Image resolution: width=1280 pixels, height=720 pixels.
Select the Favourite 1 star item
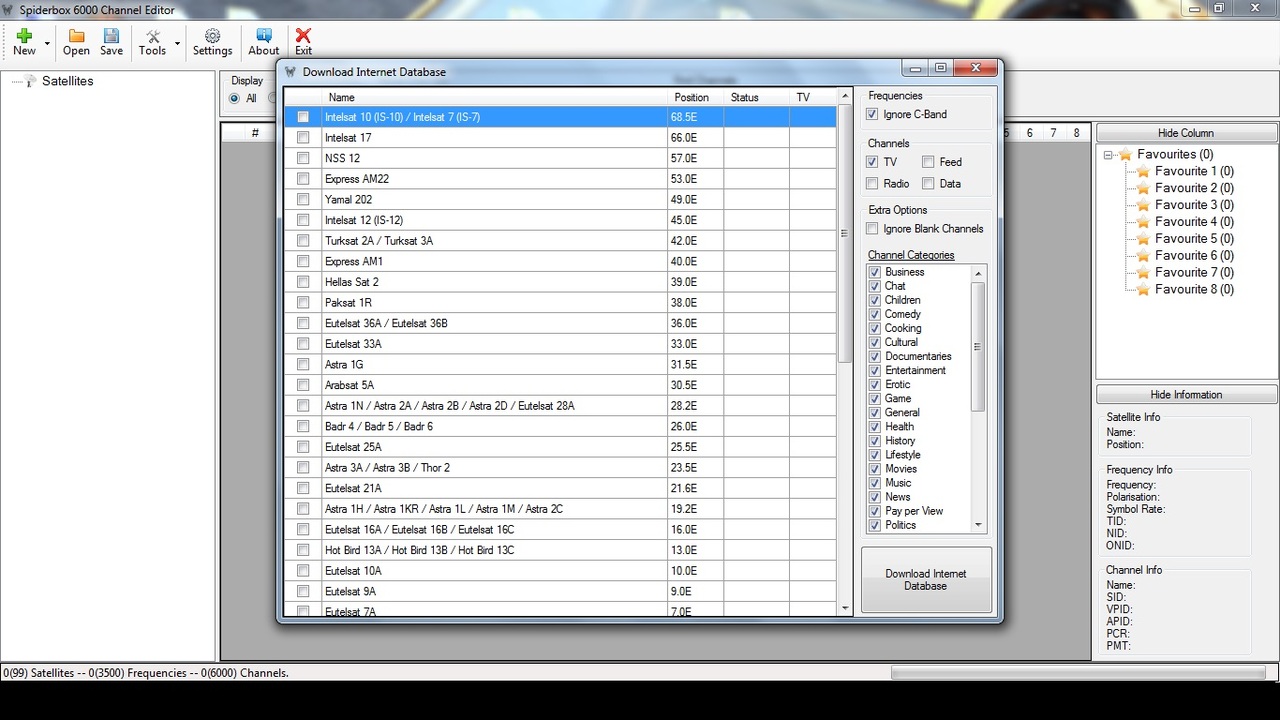1143,171
